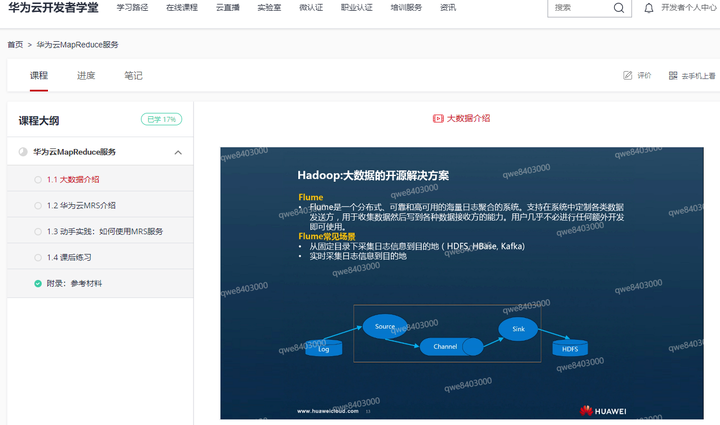The height and width of the screenshot is (425, 720).
Task: Open lesson 1.4 课后练习
Action: pyautogui.click(x=69, y=257)
